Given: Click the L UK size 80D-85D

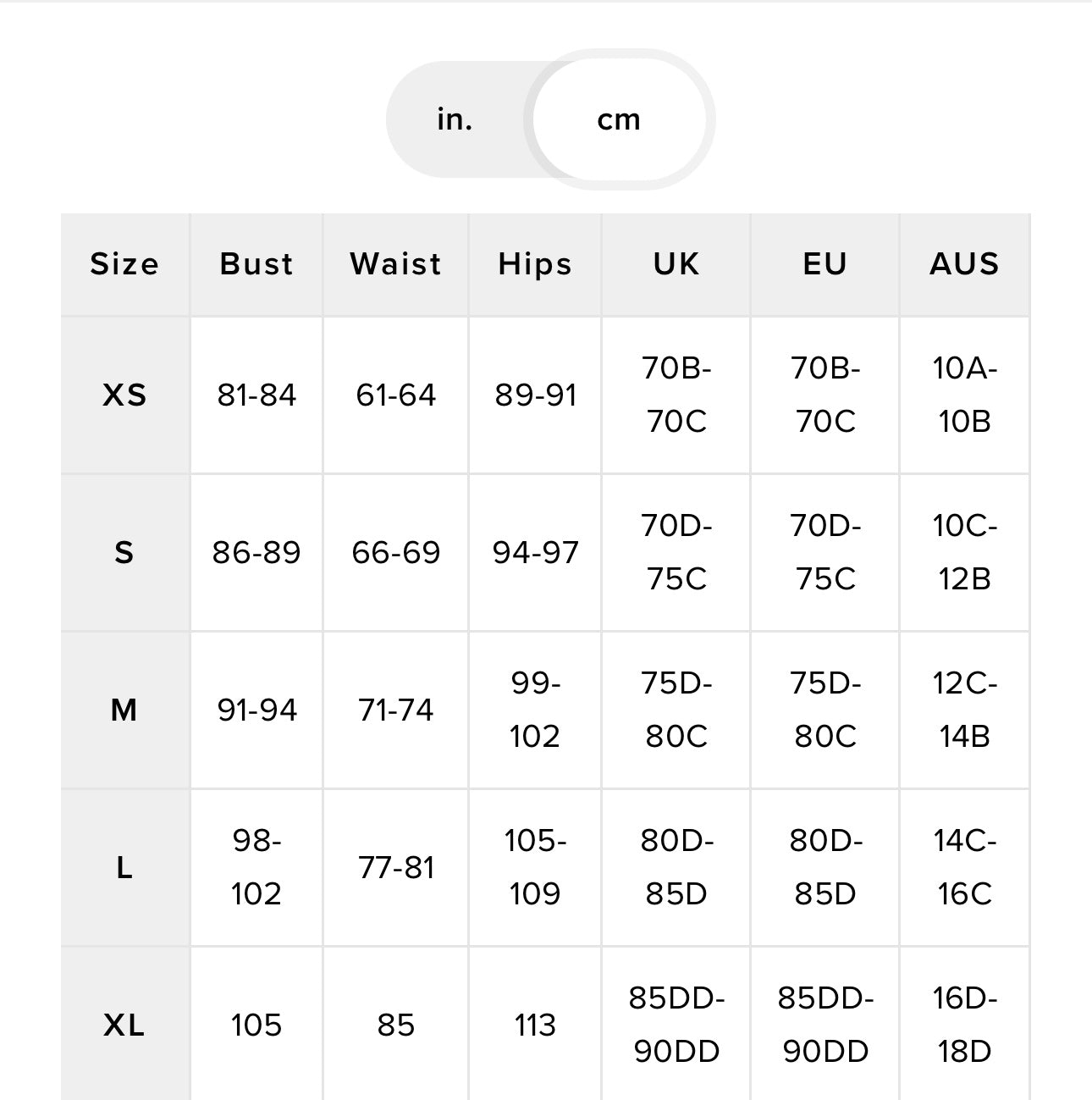Looking at the screenshot, I should pos(676,867).
